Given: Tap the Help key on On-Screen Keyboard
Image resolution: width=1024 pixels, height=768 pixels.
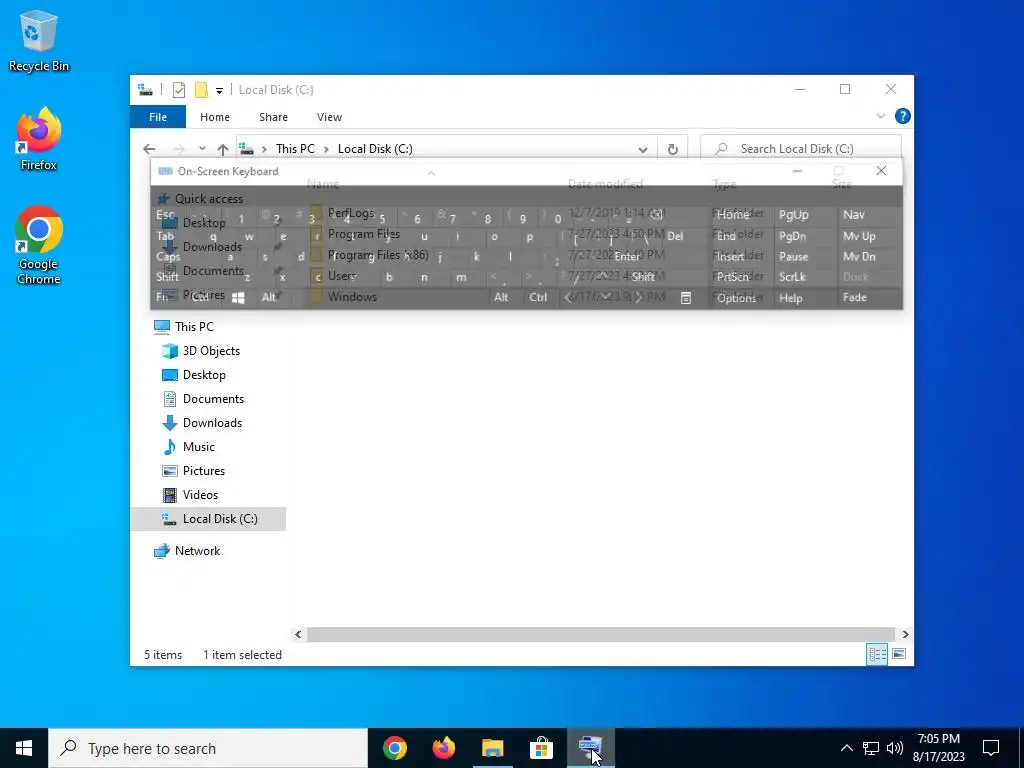Looking at the screenshot, I should tap(790, 298).
